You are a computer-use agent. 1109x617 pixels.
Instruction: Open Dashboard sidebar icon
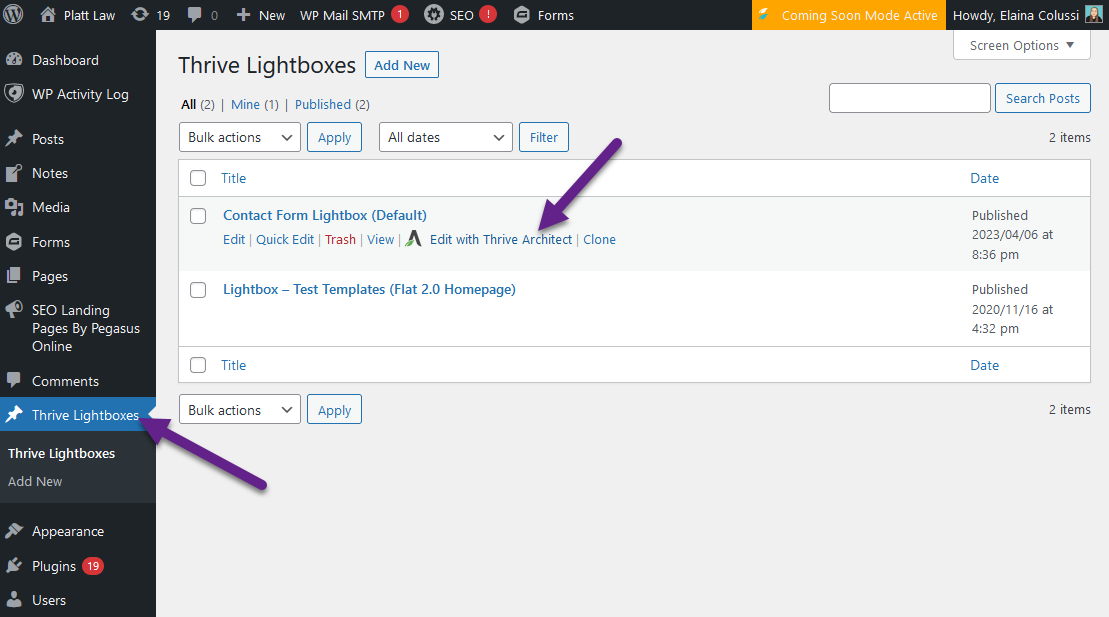(x=14, y=60)
